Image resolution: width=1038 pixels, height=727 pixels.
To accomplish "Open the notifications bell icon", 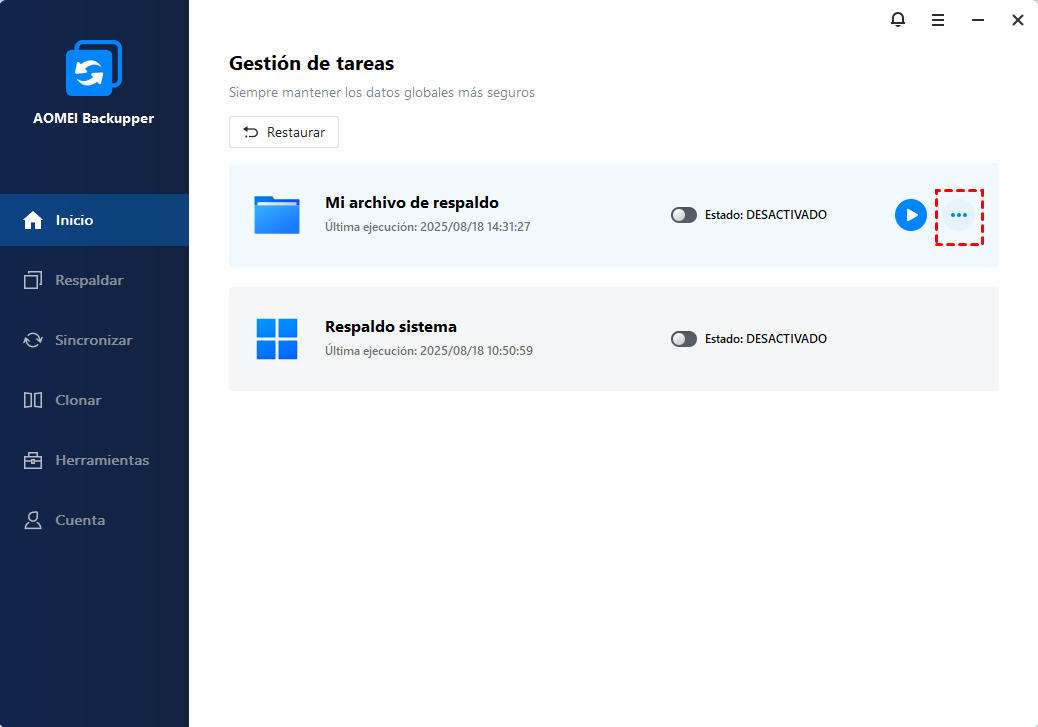I will 898,20.
